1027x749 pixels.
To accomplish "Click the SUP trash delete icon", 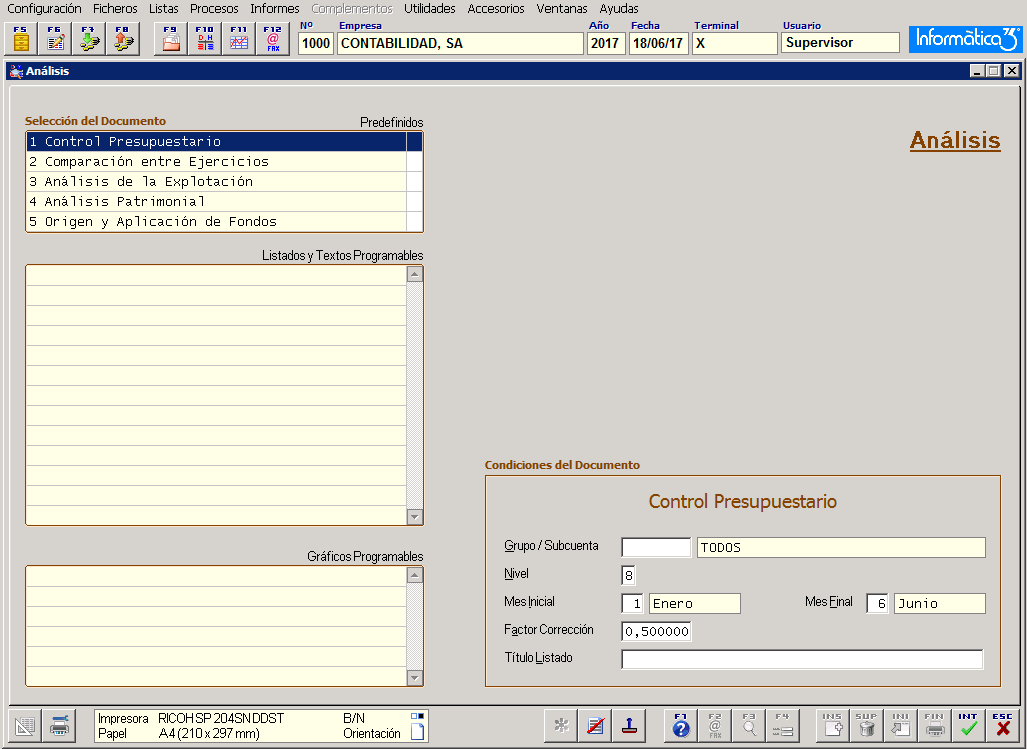I will click(x=867, y=725).
